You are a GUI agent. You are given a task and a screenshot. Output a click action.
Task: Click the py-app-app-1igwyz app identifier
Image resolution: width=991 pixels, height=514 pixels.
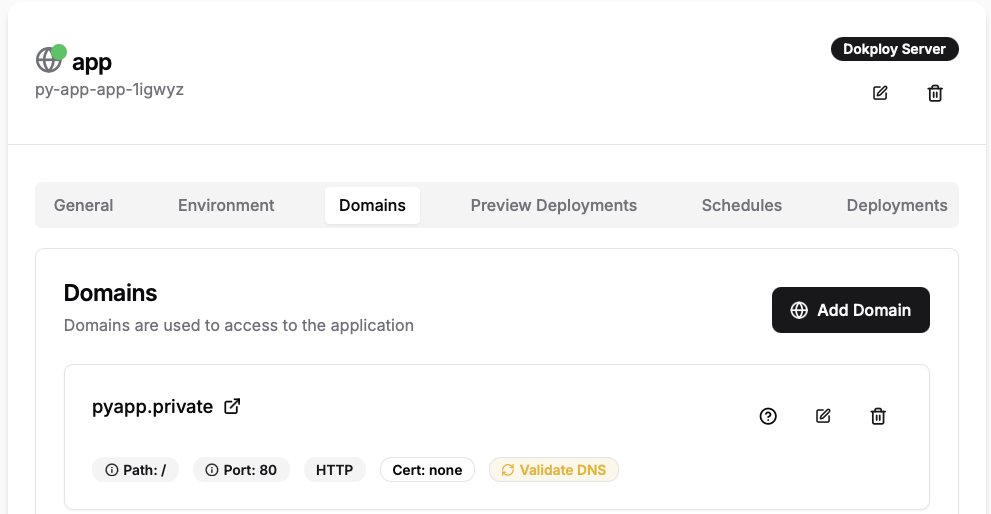(109, 90)
